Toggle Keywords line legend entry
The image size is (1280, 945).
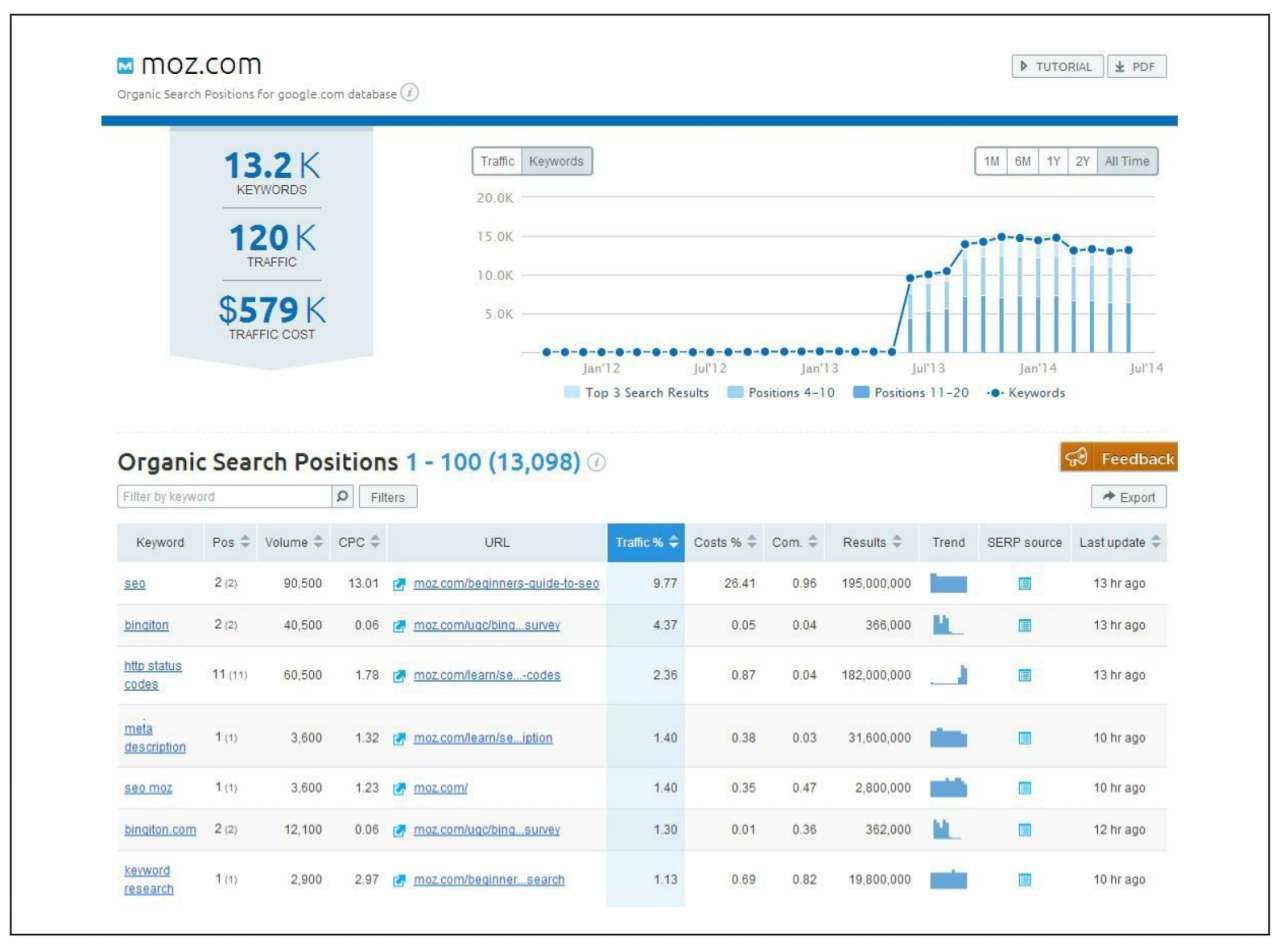pyautogui.click(x=1026, y=393)
